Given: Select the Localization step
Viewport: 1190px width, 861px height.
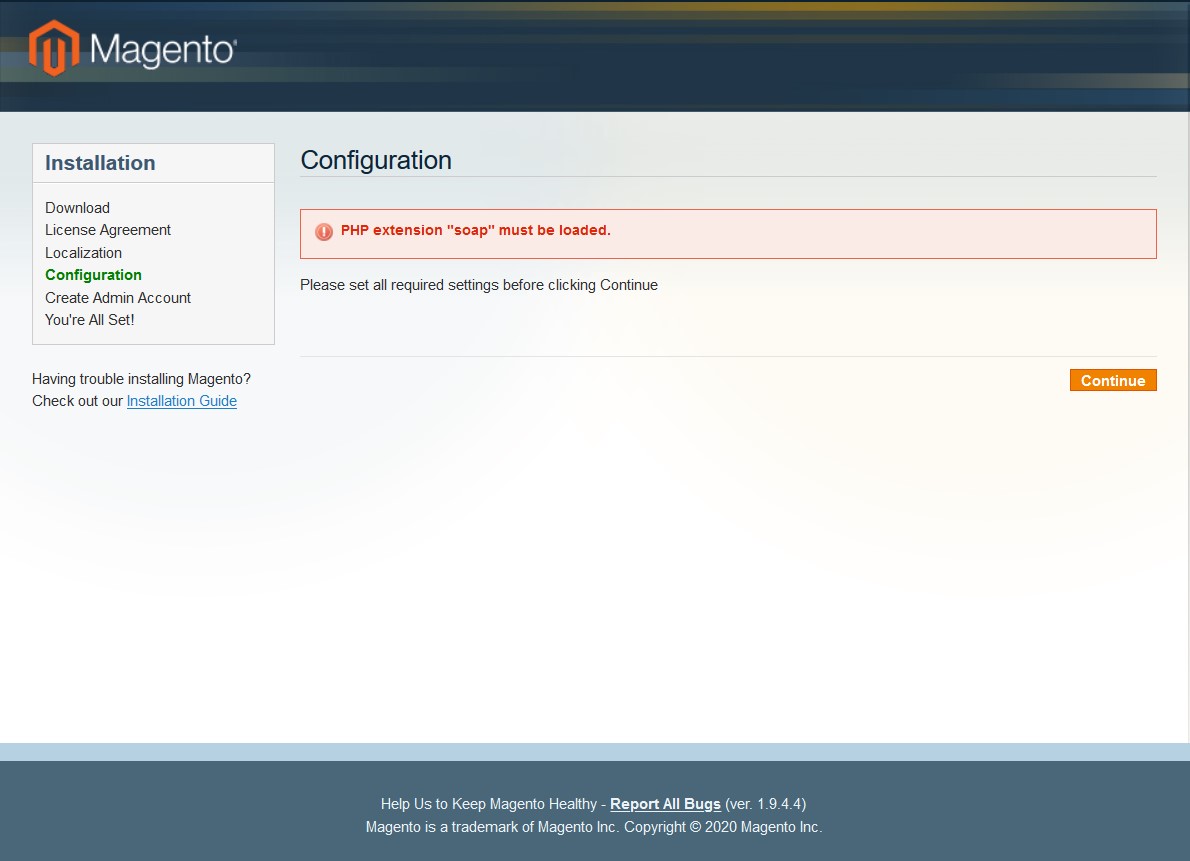Looking at the screenshot, I should click(83, 252).
